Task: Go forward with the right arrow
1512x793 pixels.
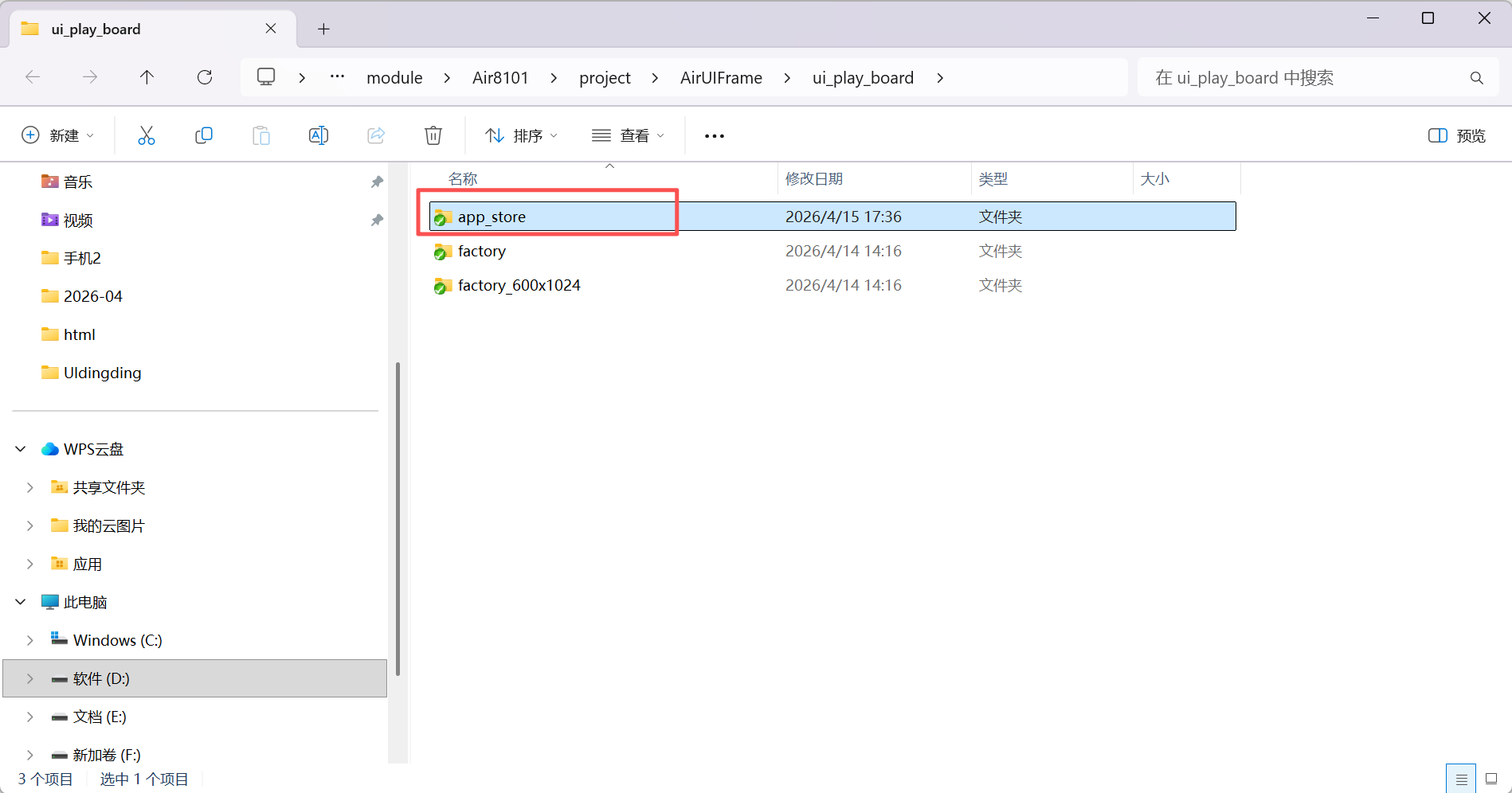Action: (90, 77)
